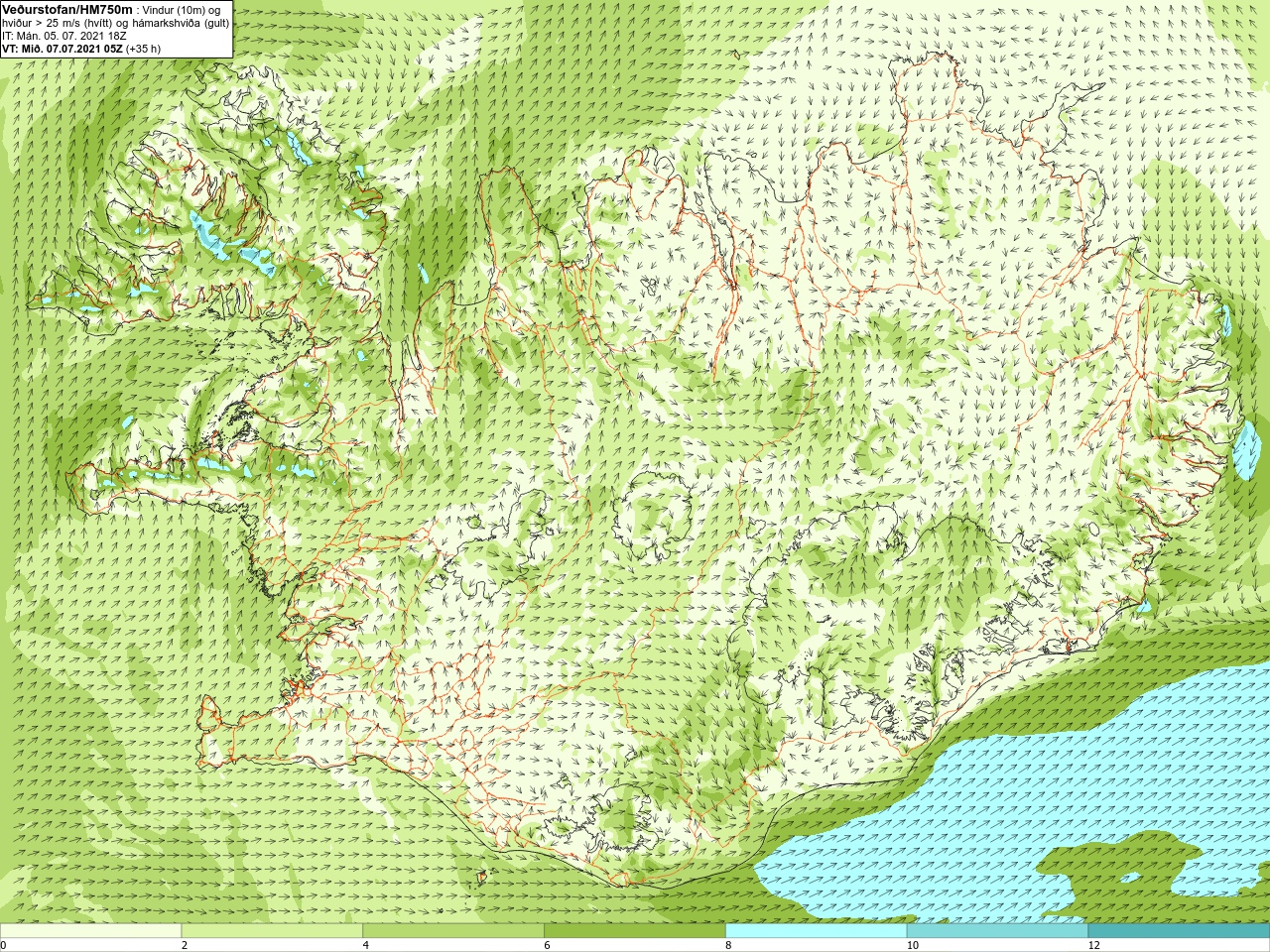1270x952 pixels.
Task: Click the legend scale label "0"
Action: point(4,945)
